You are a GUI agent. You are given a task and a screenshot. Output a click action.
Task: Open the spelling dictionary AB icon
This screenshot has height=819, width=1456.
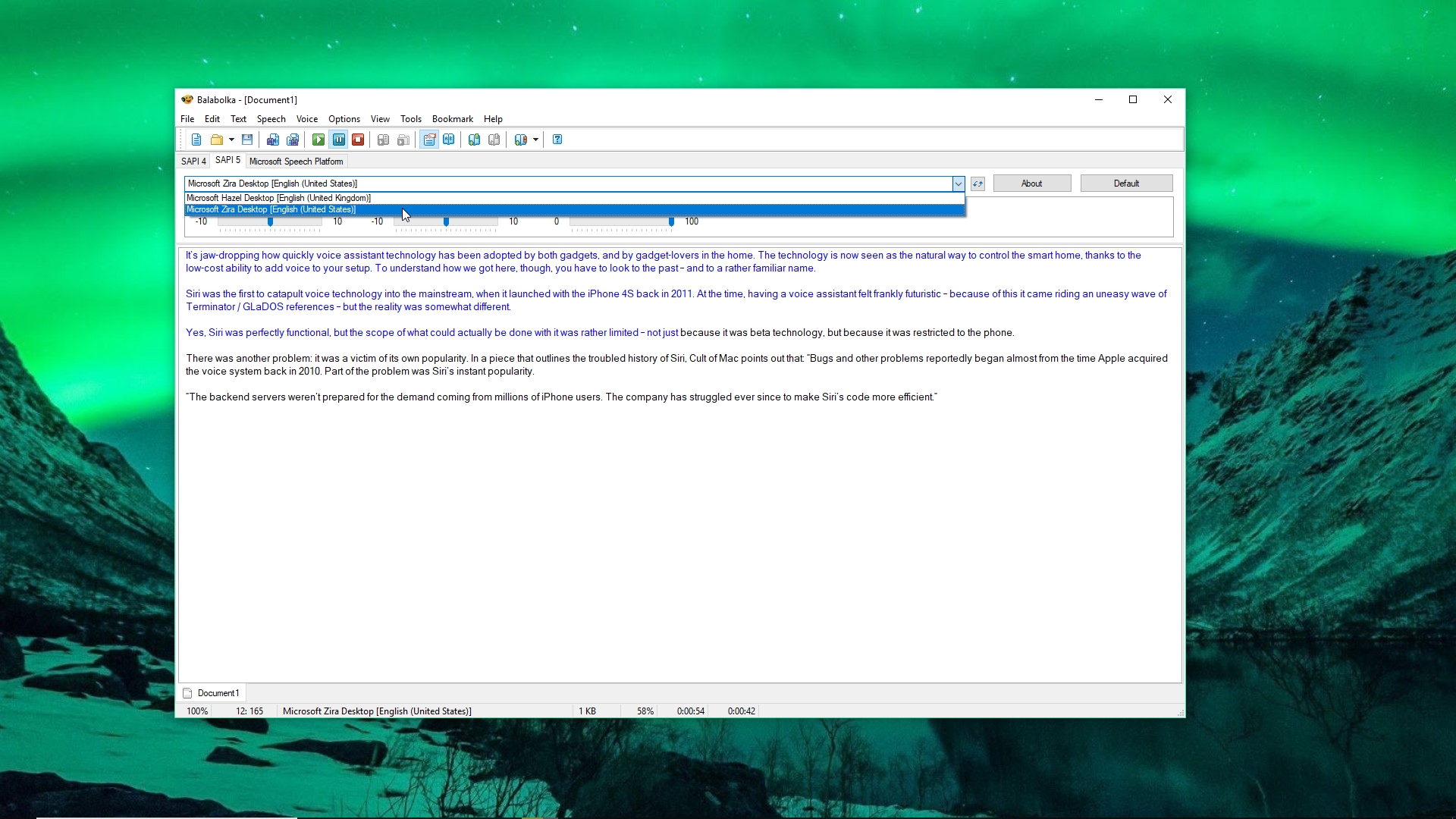pyautogui.click(x=450, y=140)
